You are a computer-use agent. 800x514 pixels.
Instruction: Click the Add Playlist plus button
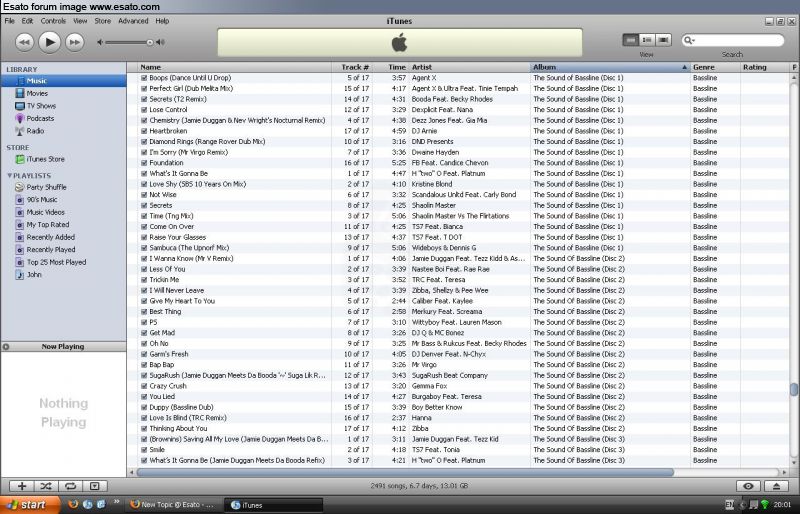tap(22, 486)
